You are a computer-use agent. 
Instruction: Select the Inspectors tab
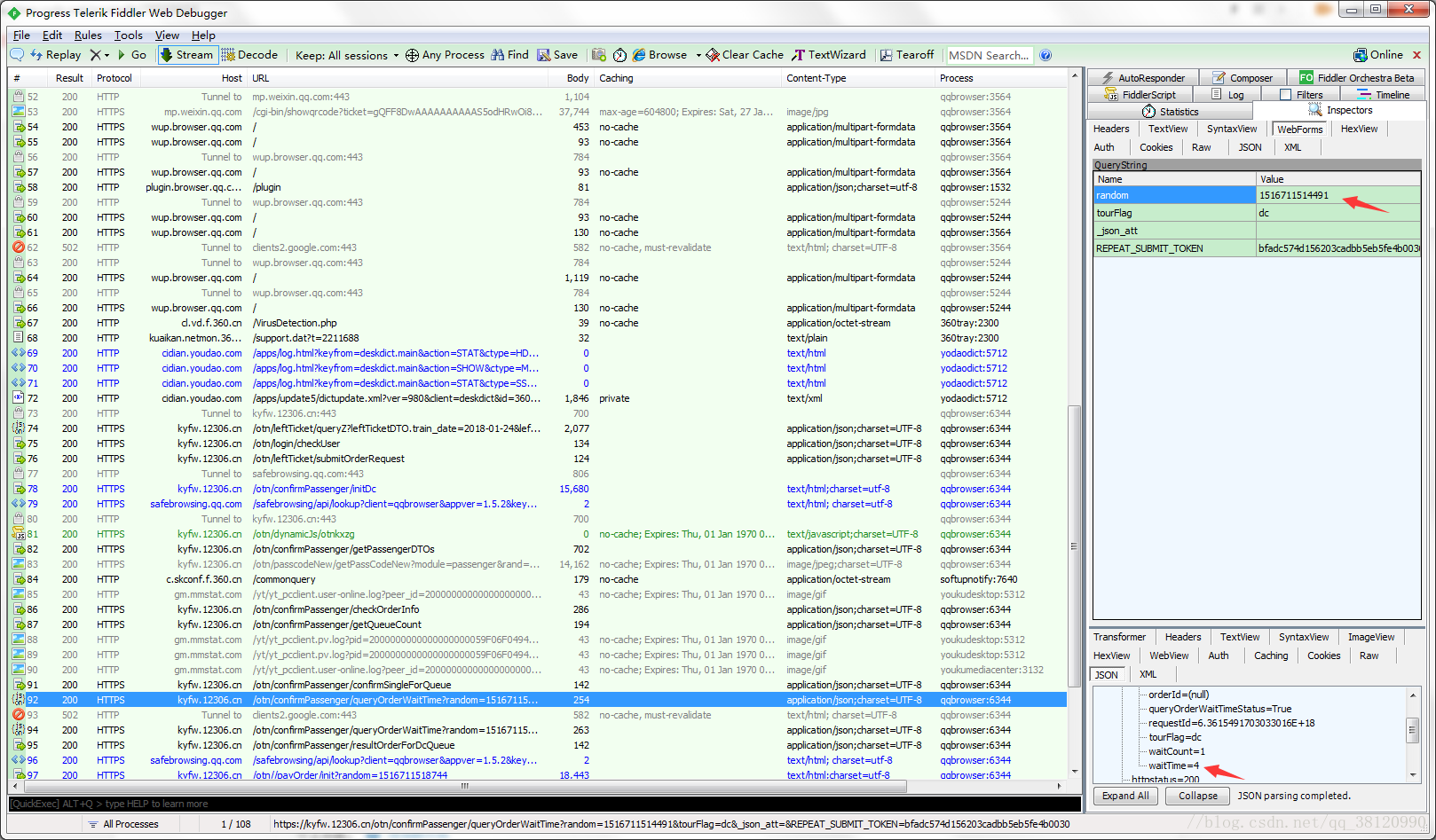(1340, 110)
